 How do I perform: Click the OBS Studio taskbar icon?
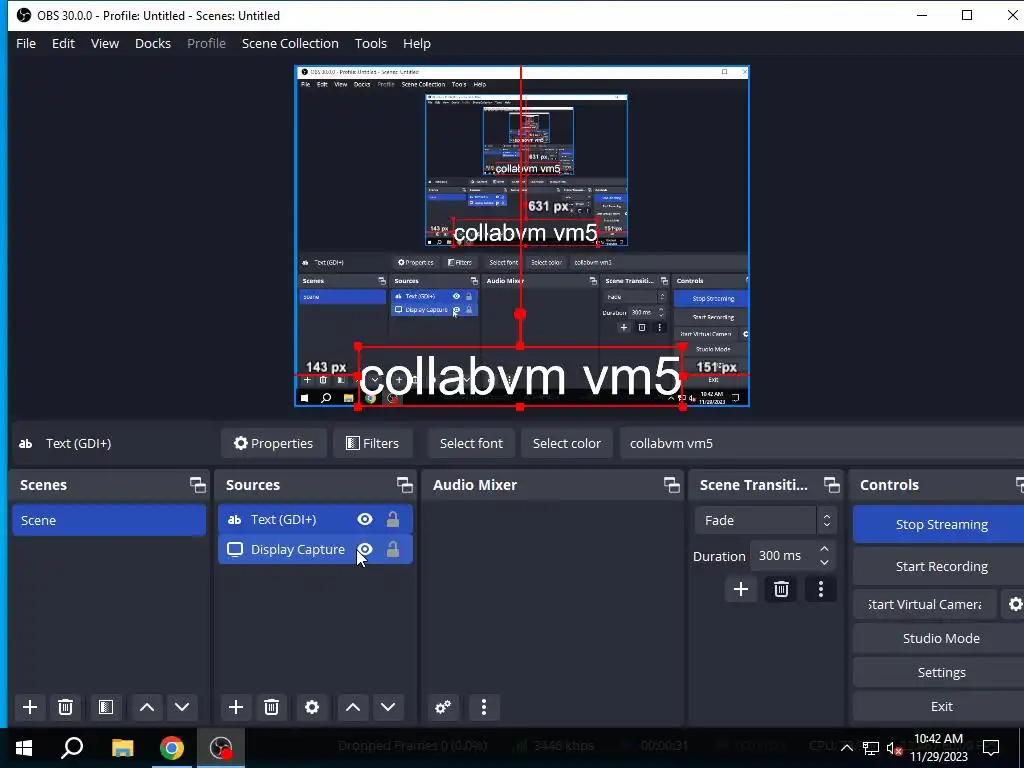(x=221, y=748)
